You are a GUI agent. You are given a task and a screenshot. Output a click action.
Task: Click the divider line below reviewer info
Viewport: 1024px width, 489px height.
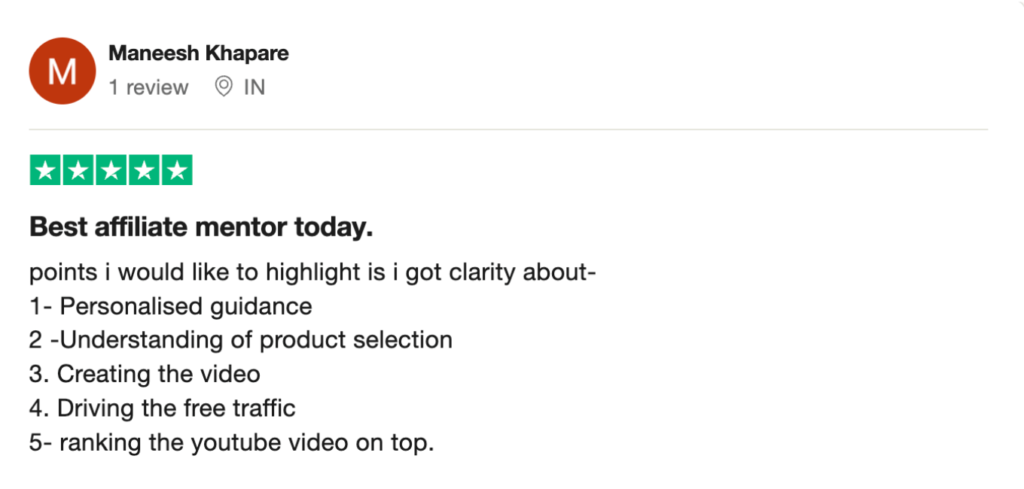[x=508, y=129]
